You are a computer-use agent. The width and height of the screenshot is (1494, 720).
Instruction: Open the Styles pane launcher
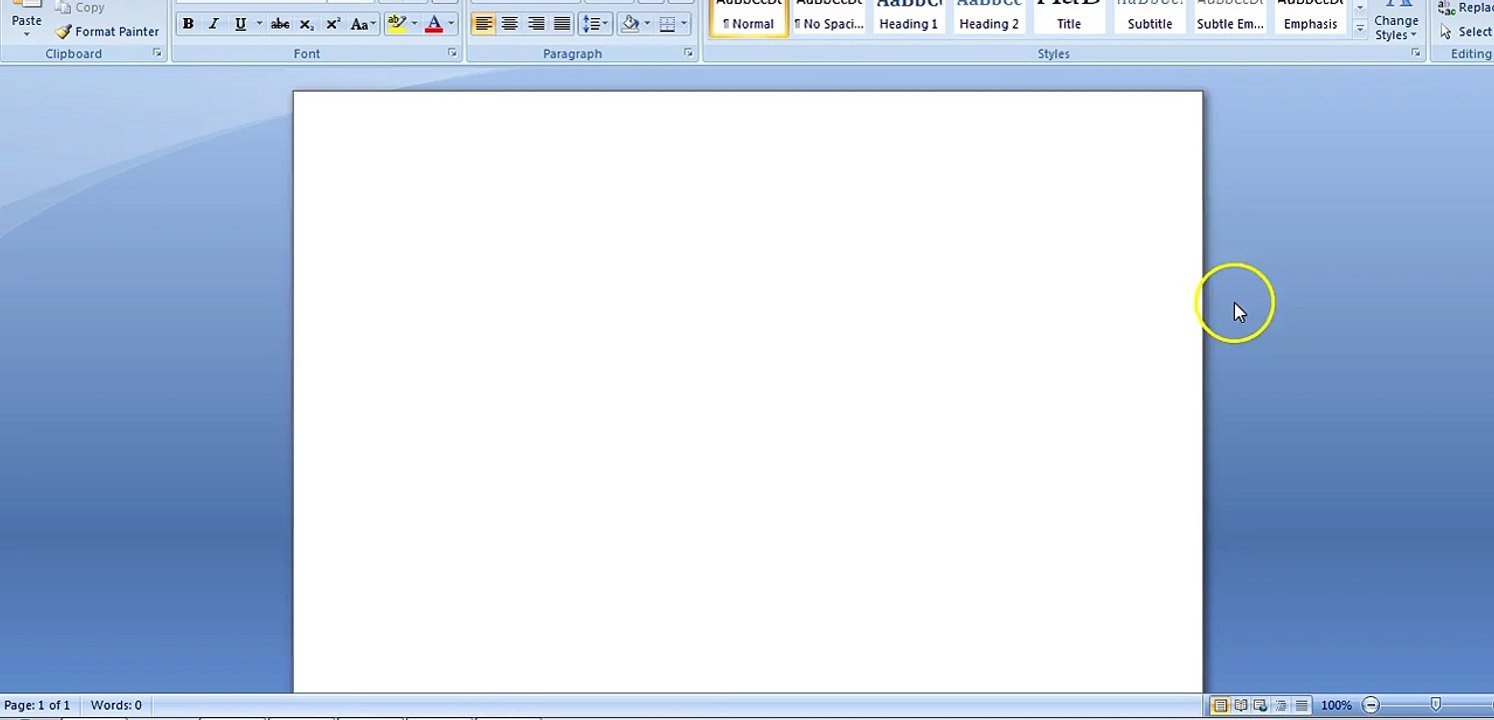pos(1416,53)
